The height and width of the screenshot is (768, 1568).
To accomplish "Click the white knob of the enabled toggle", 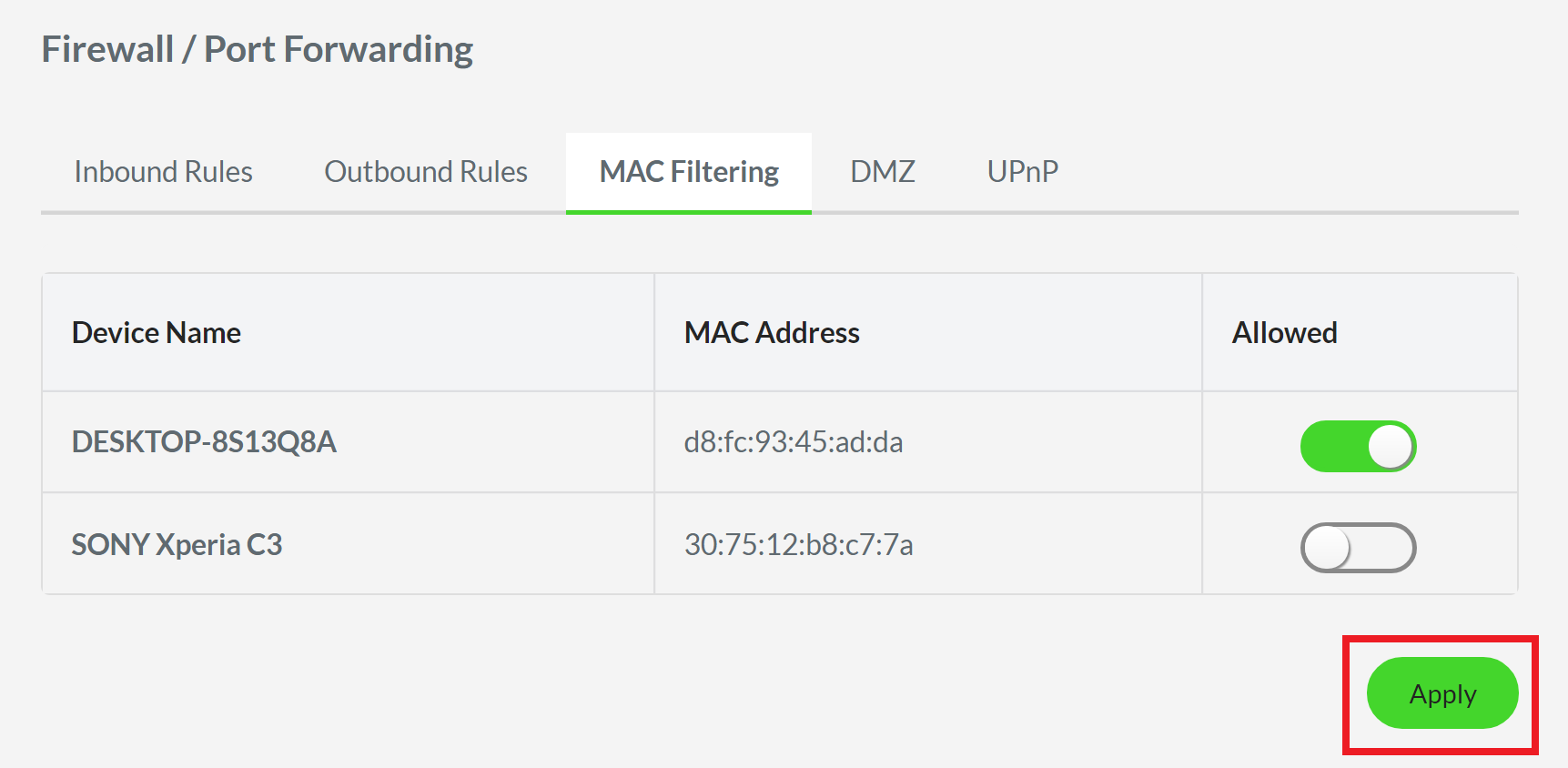I will click(x=1390, y=447).
